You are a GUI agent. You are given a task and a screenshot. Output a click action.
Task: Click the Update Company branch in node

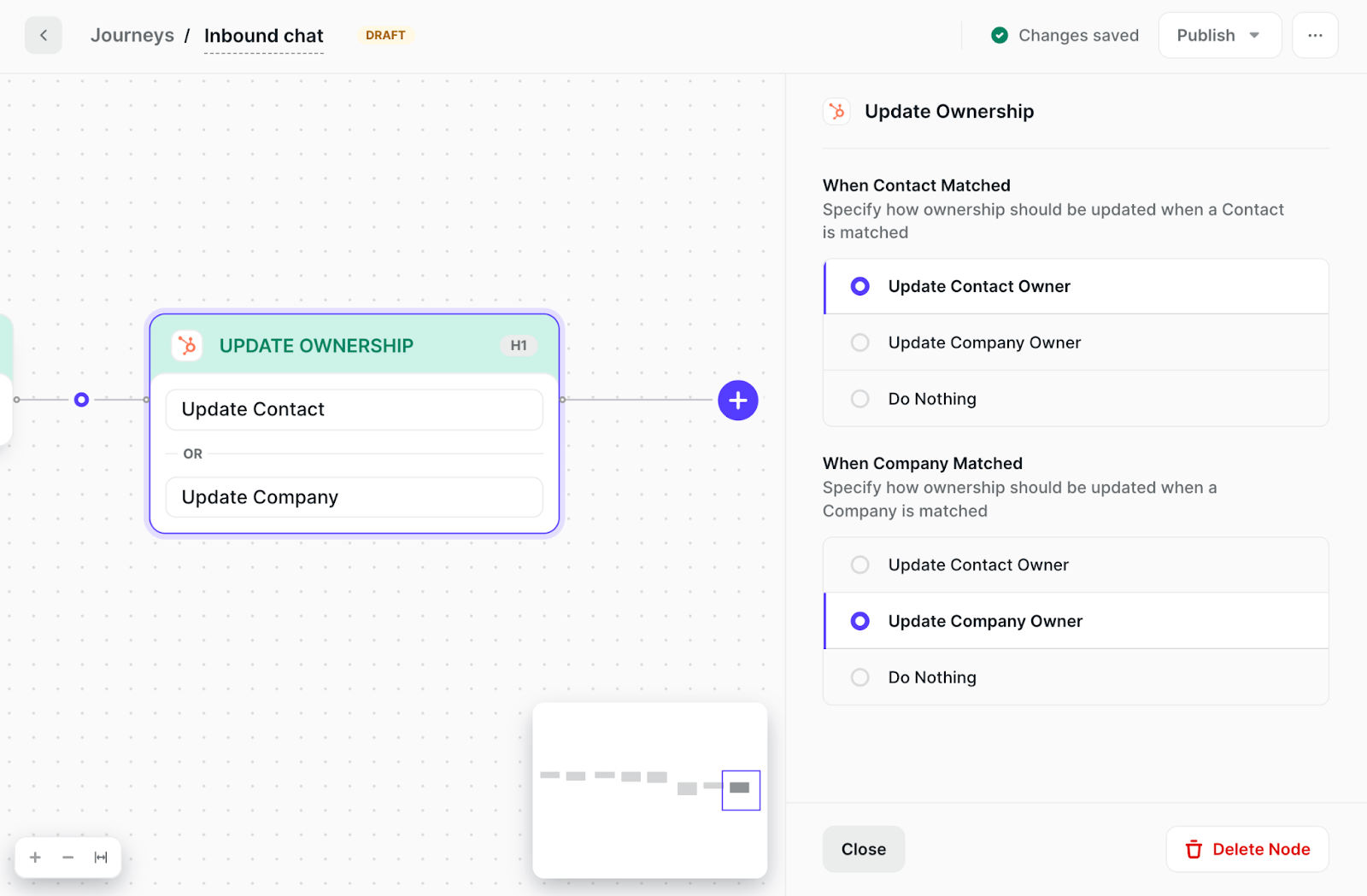354,497
